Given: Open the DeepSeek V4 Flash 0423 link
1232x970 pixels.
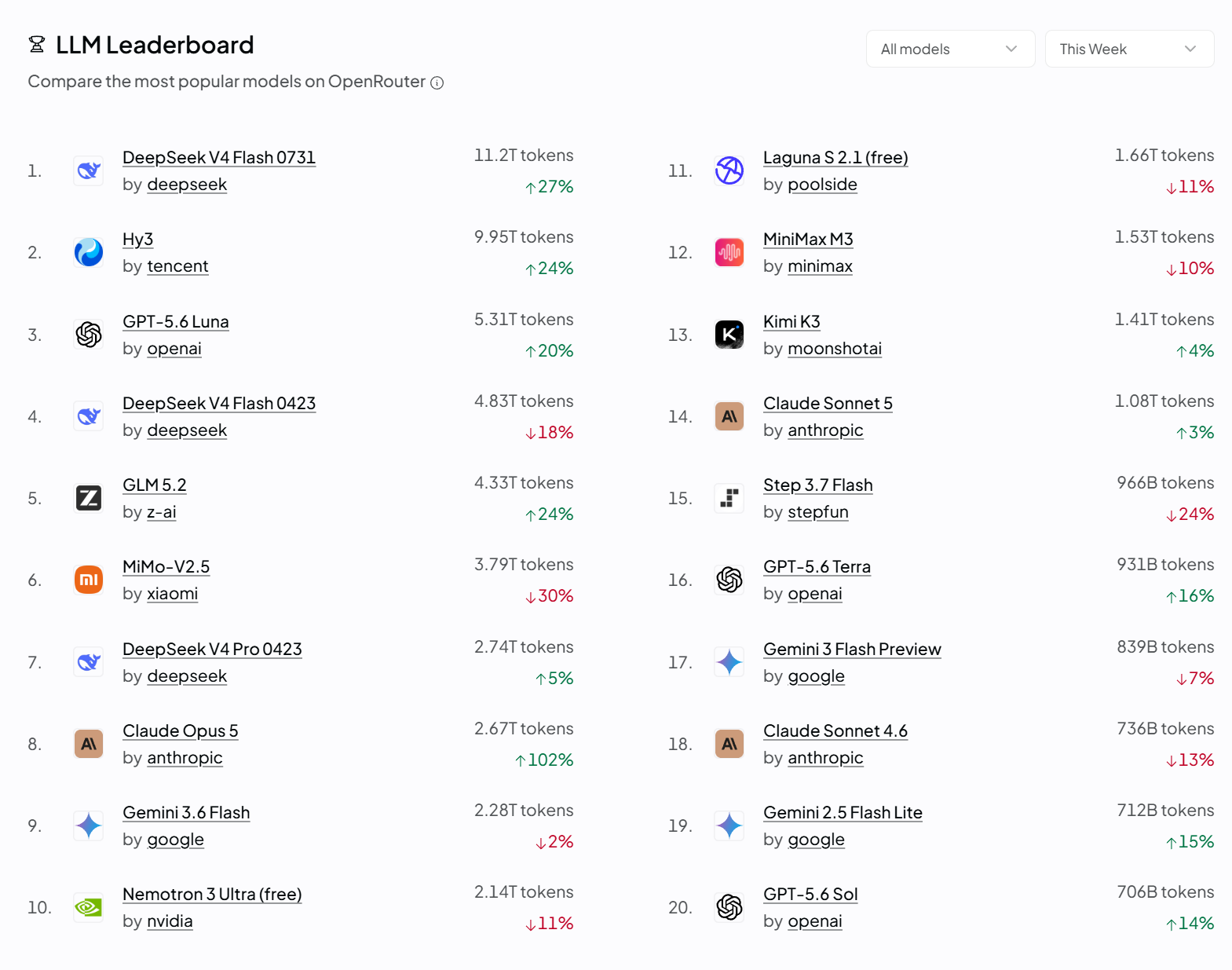Looking at the screenshot, I should [219, 404].
